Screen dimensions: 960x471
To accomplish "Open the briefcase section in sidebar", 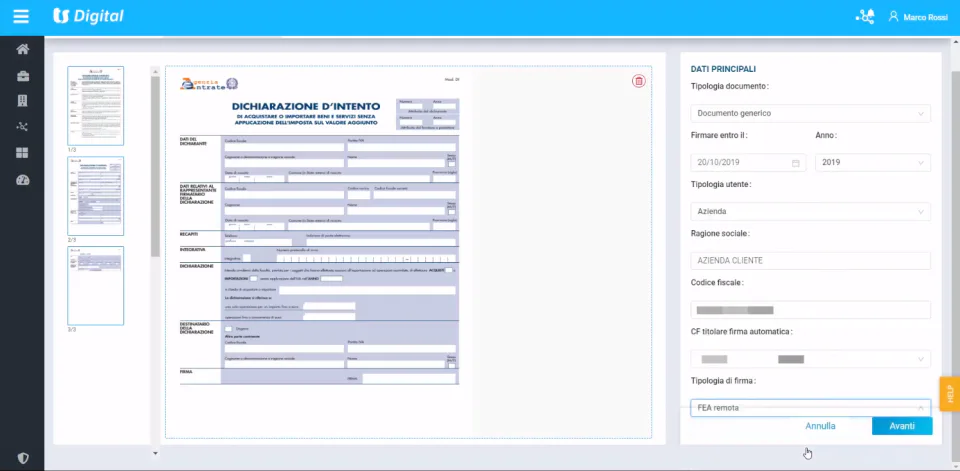I will pos(22,76).
